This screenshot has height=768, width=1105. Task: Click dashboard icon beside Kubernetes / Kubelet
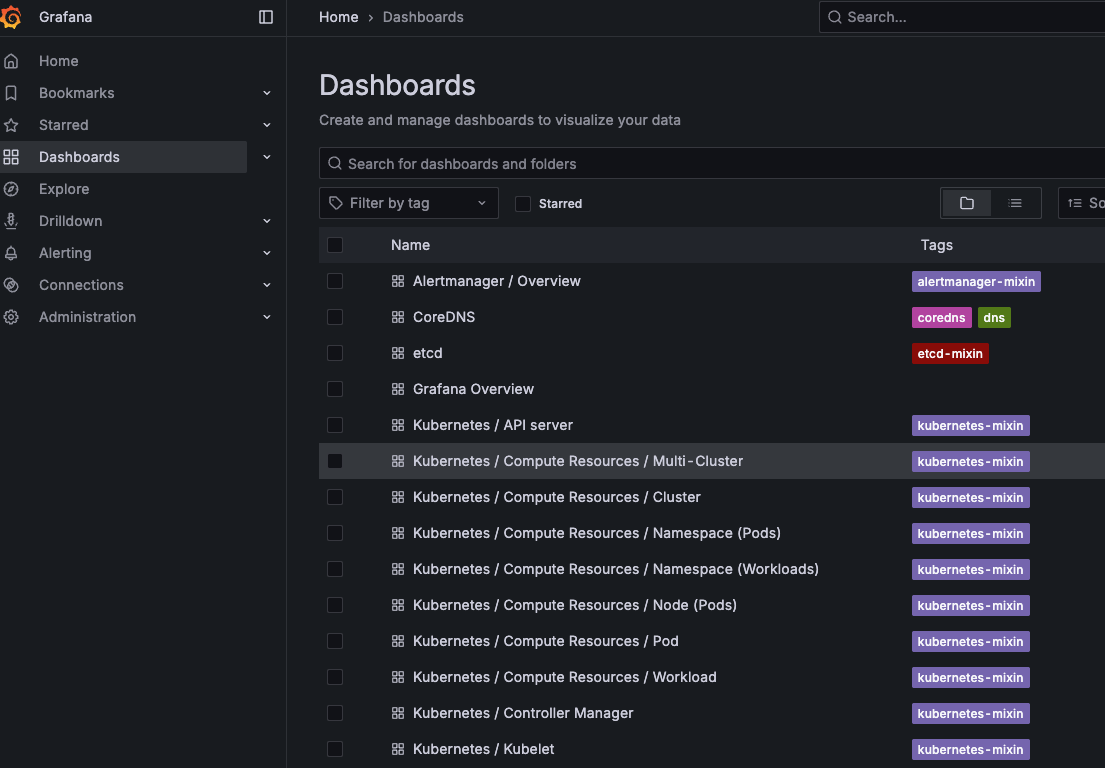click(398, 749)
